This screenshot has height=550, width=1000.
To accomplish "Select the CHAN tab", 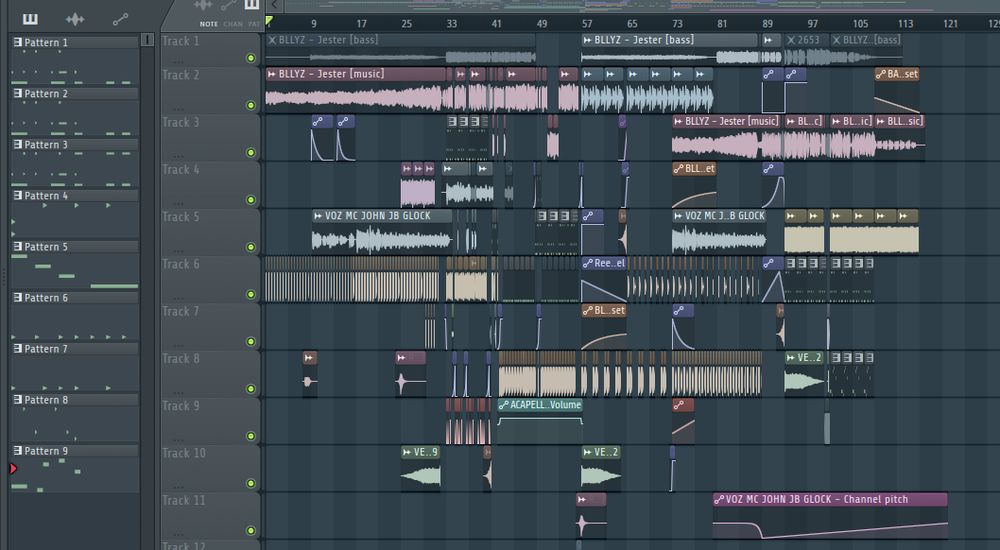I will pyautogui.click(x=233, y=24).
